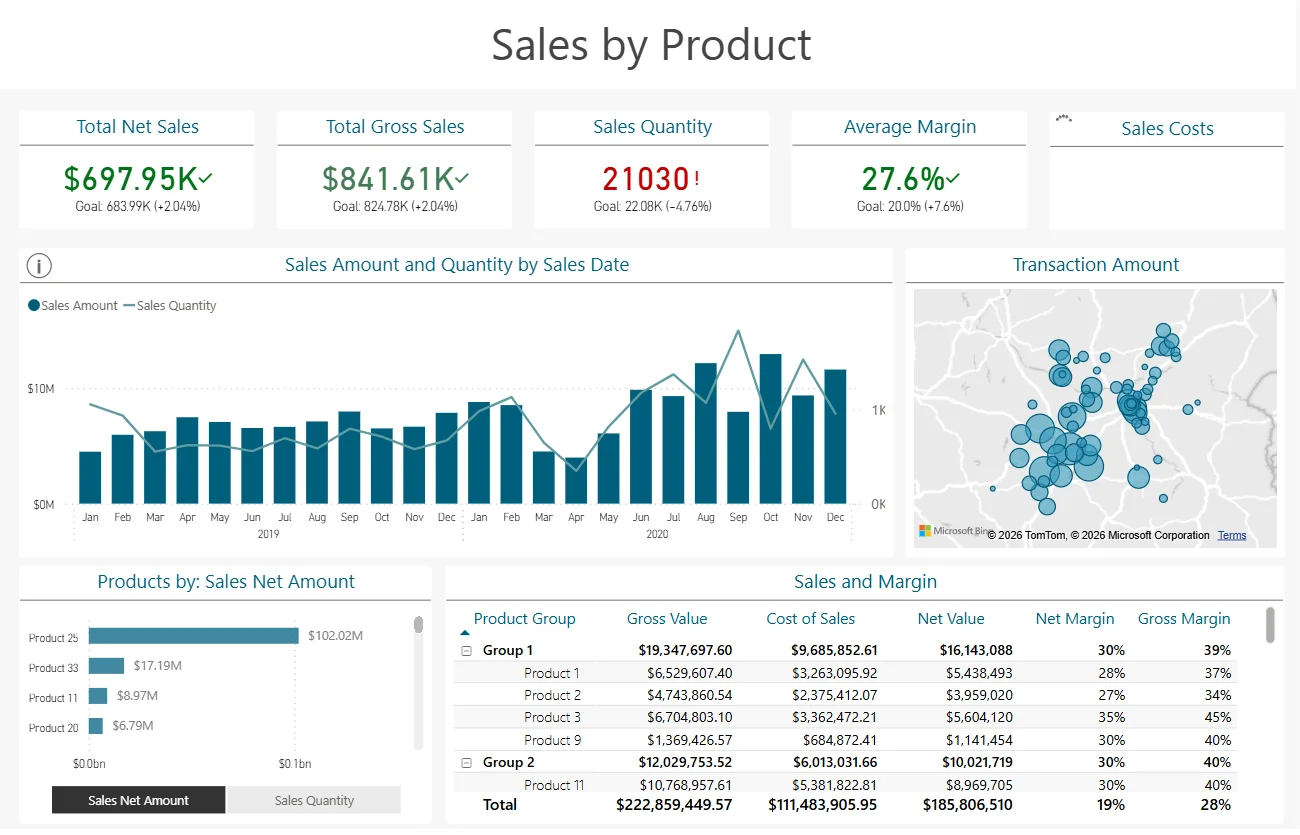Click the Product Group column header
Screen dimensions: 1300x835
(x=525, y=619)
